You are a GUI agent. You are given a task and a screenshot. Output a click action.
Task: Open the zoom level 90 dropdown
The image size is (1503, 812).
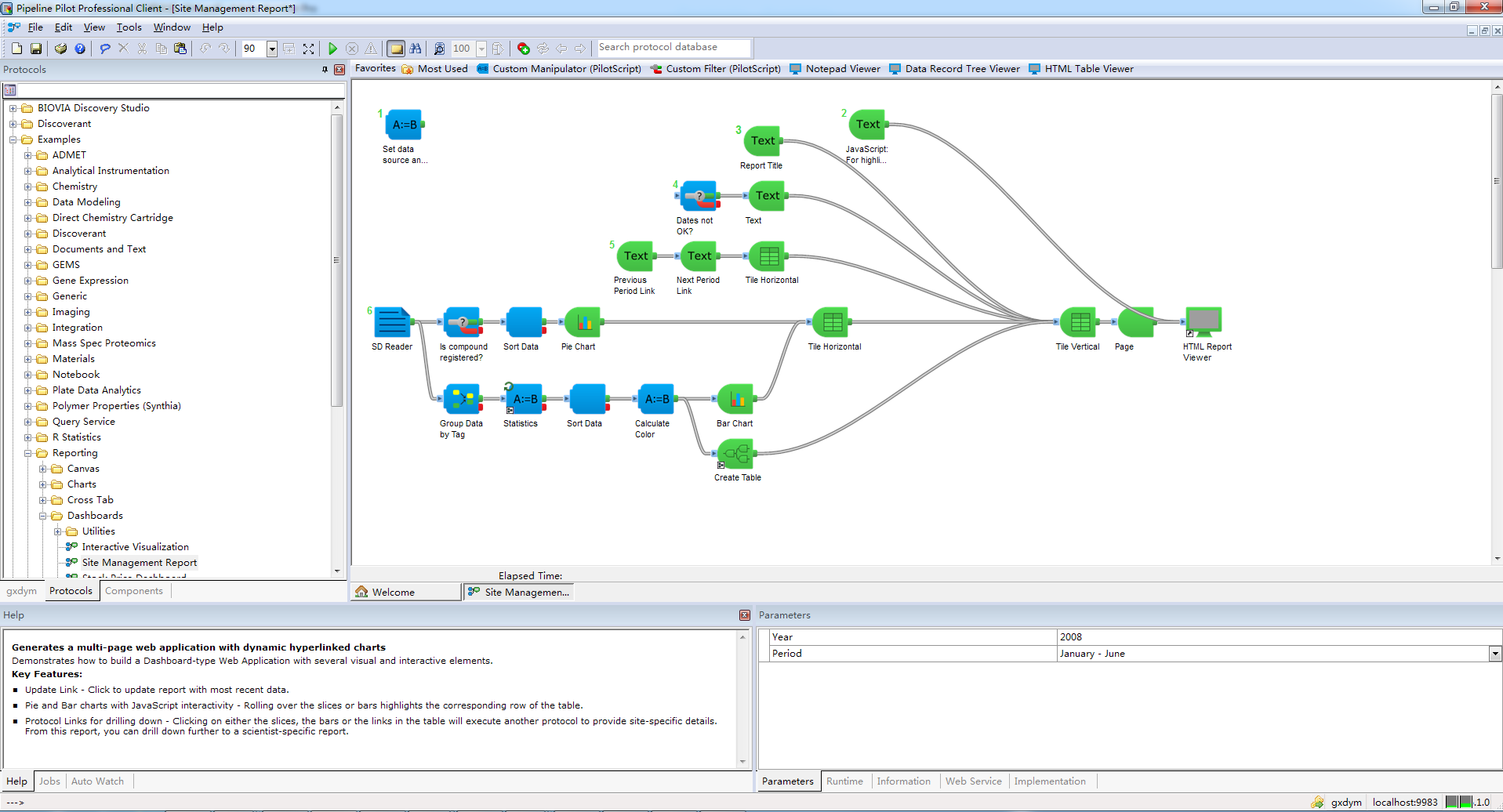pos(272,49)
